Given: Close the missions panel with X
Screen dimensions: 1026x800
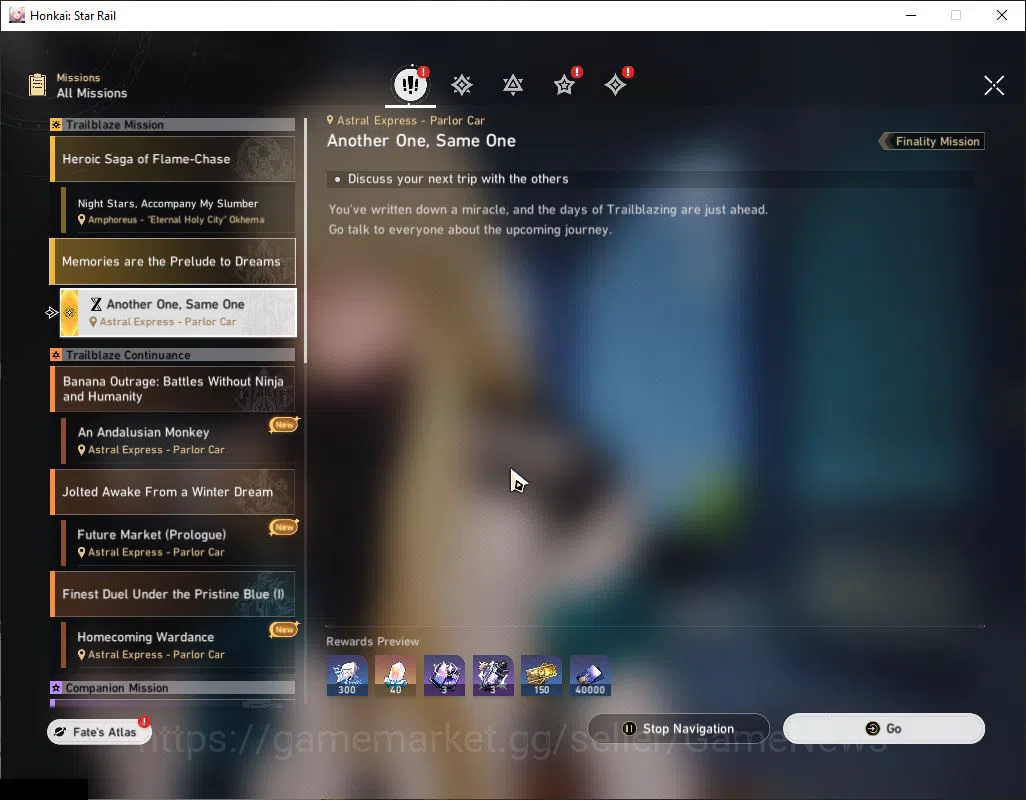Looking at the screenshot, I should coord(994,85).
